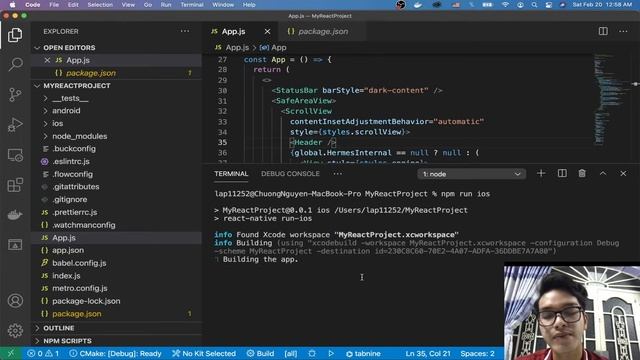Screen dimensions: 640x360
Task: Open package-lock.json file
Action: click(116, 301)
